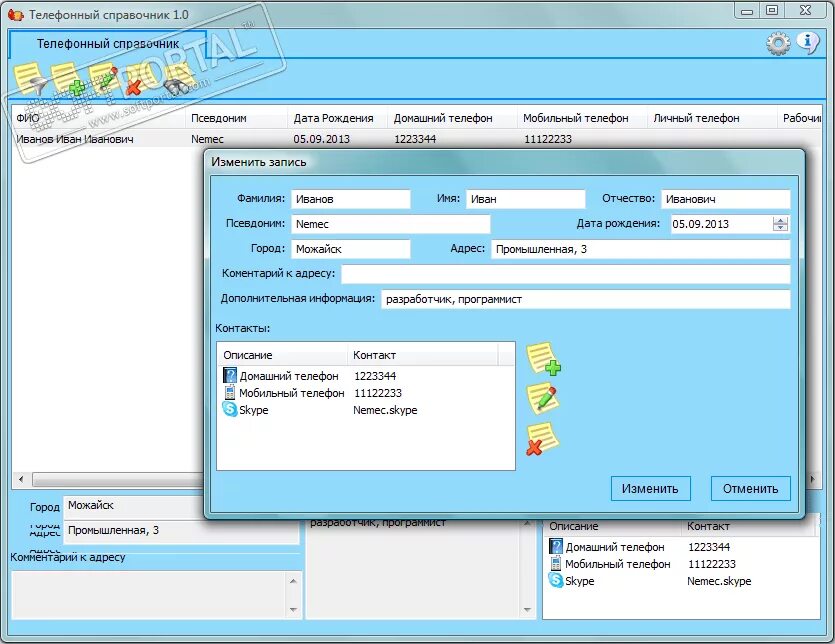Edit the selected contact with pencil icon

coord(542,400)
